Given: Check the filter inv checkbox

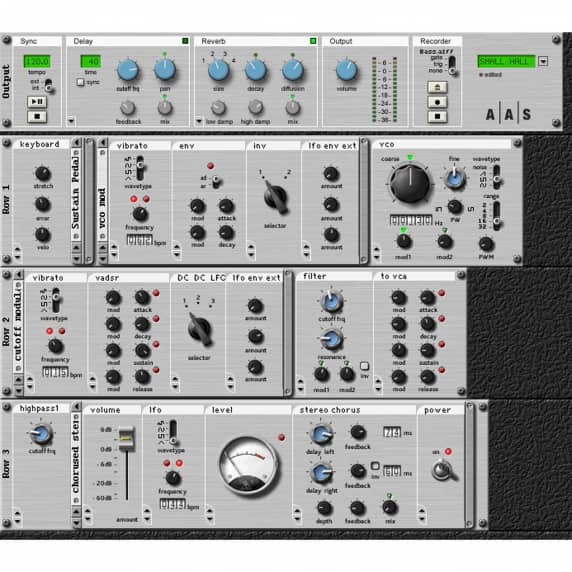Looking at the screenshot, I should point(364,366).
